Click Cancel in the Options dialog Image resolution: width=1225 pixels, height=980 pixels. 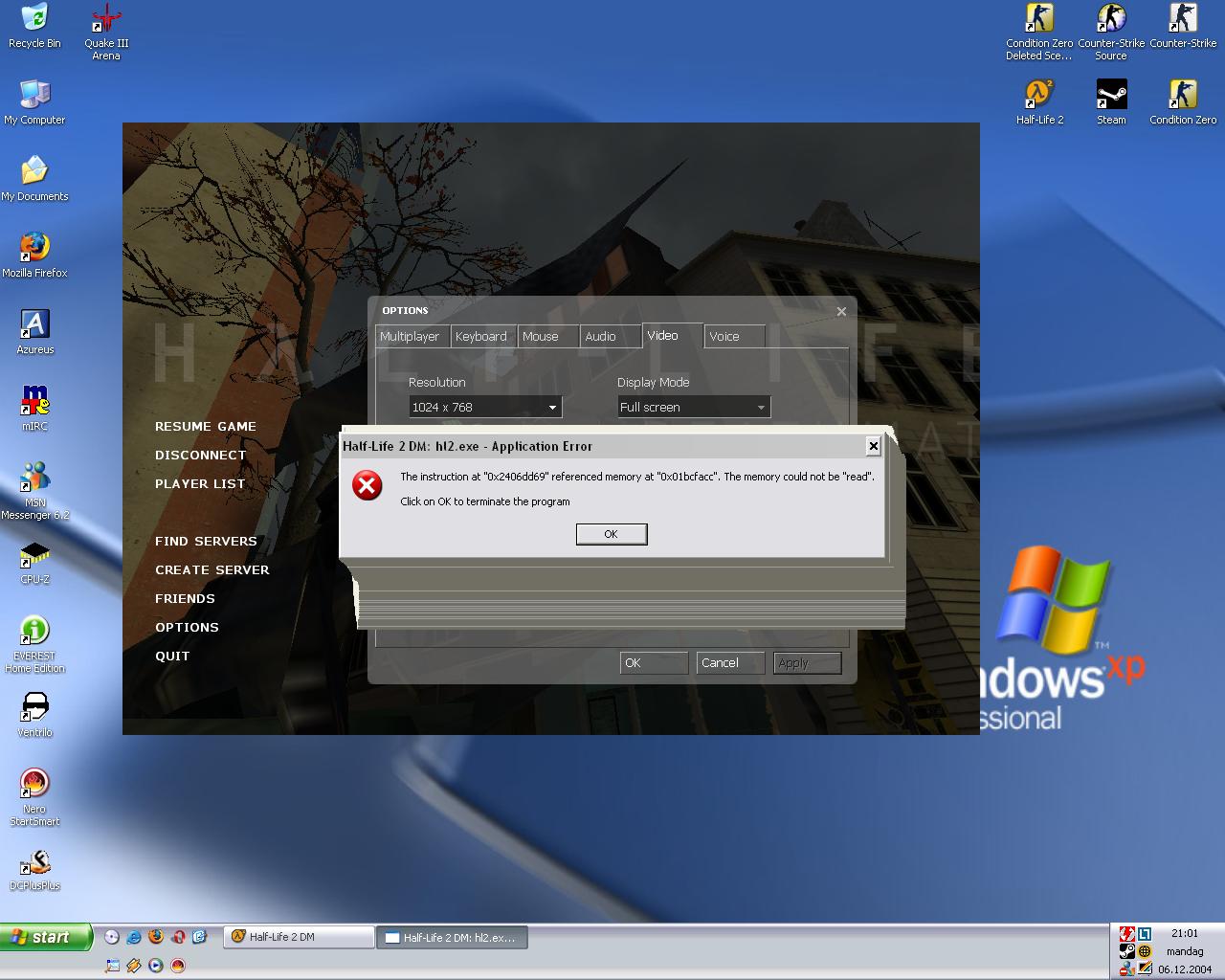730,662
